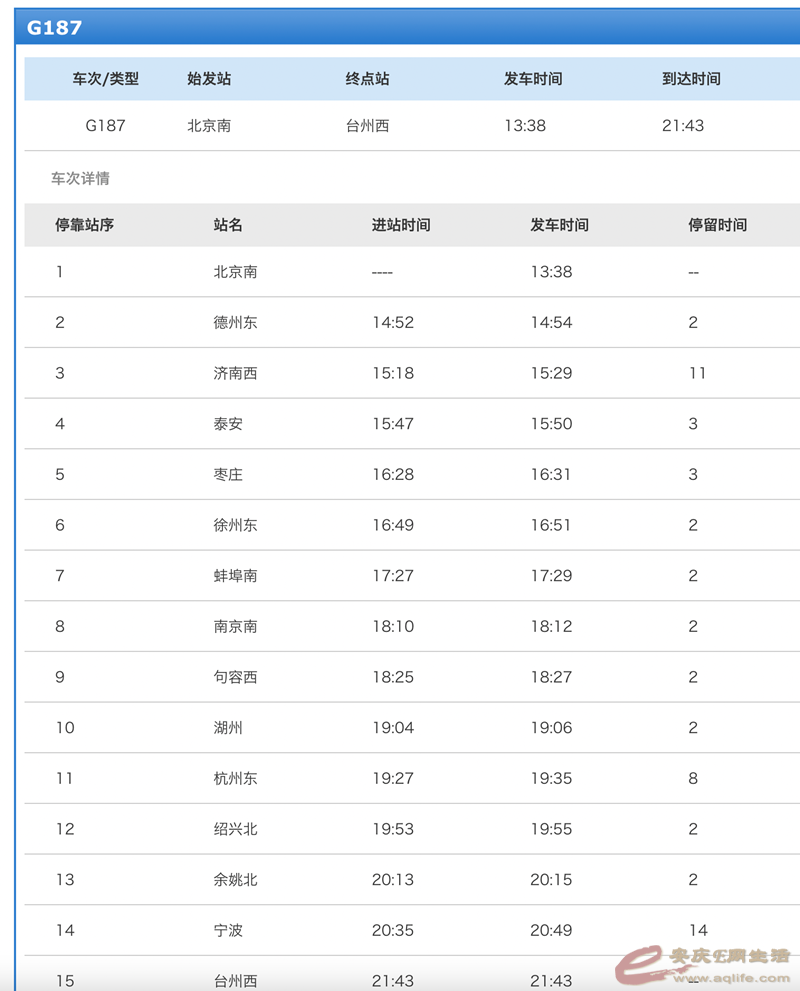Click arrival time 15:18 for 济南西
Viewport: 800px width, 991px height.
pyautogui.click(x=392, y=373)
